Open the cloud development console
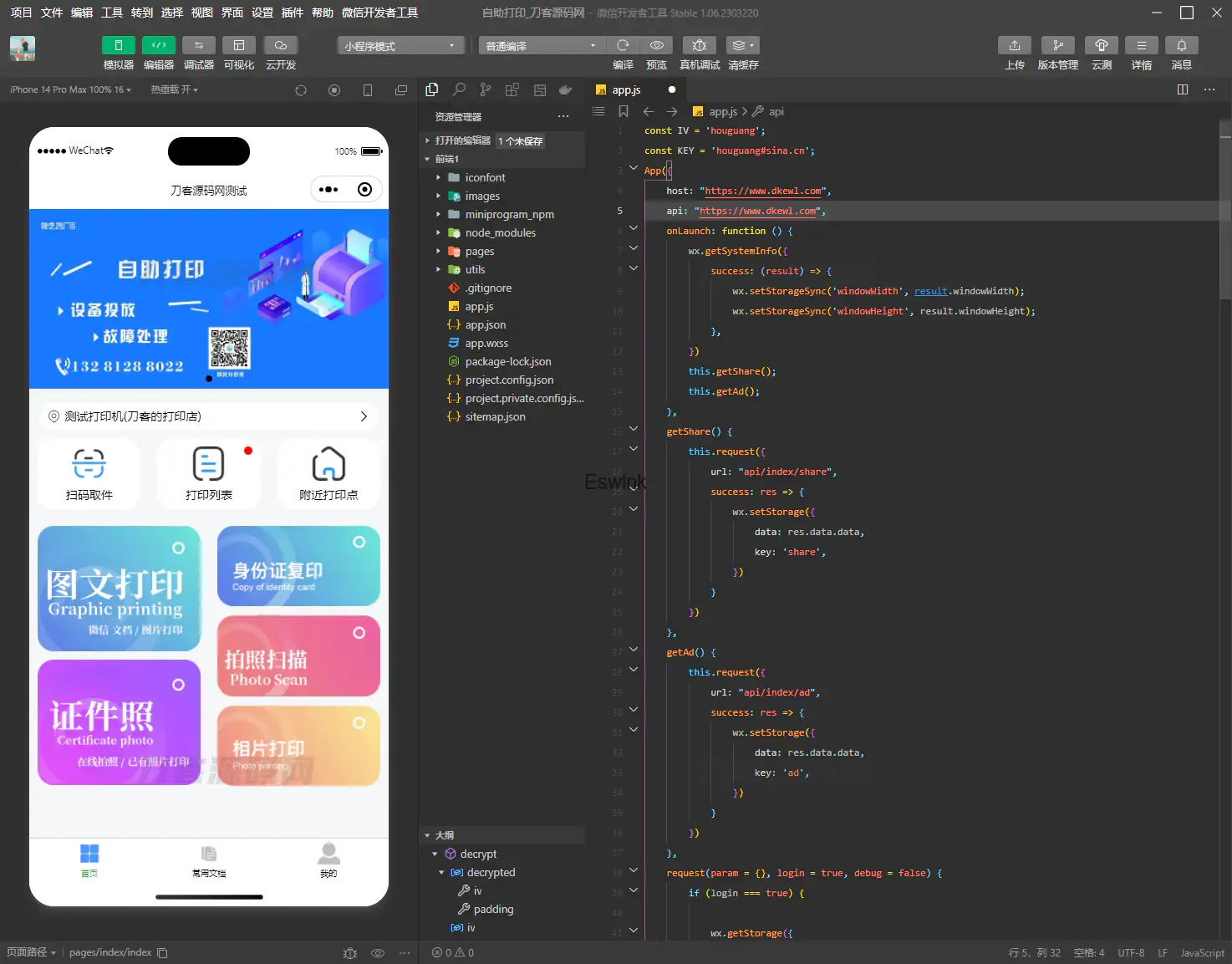 coord(280,45)
